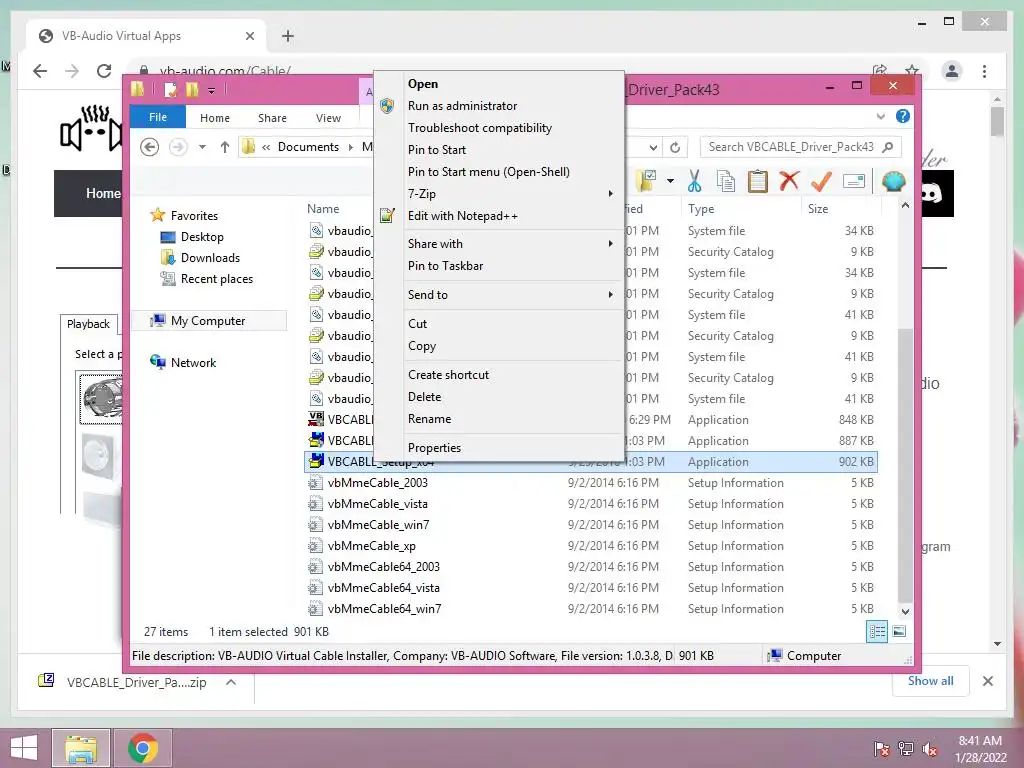Click the Email envelope toolbar icon
The height and width of the screenshot is (768, 1024).
pos(854,181)
